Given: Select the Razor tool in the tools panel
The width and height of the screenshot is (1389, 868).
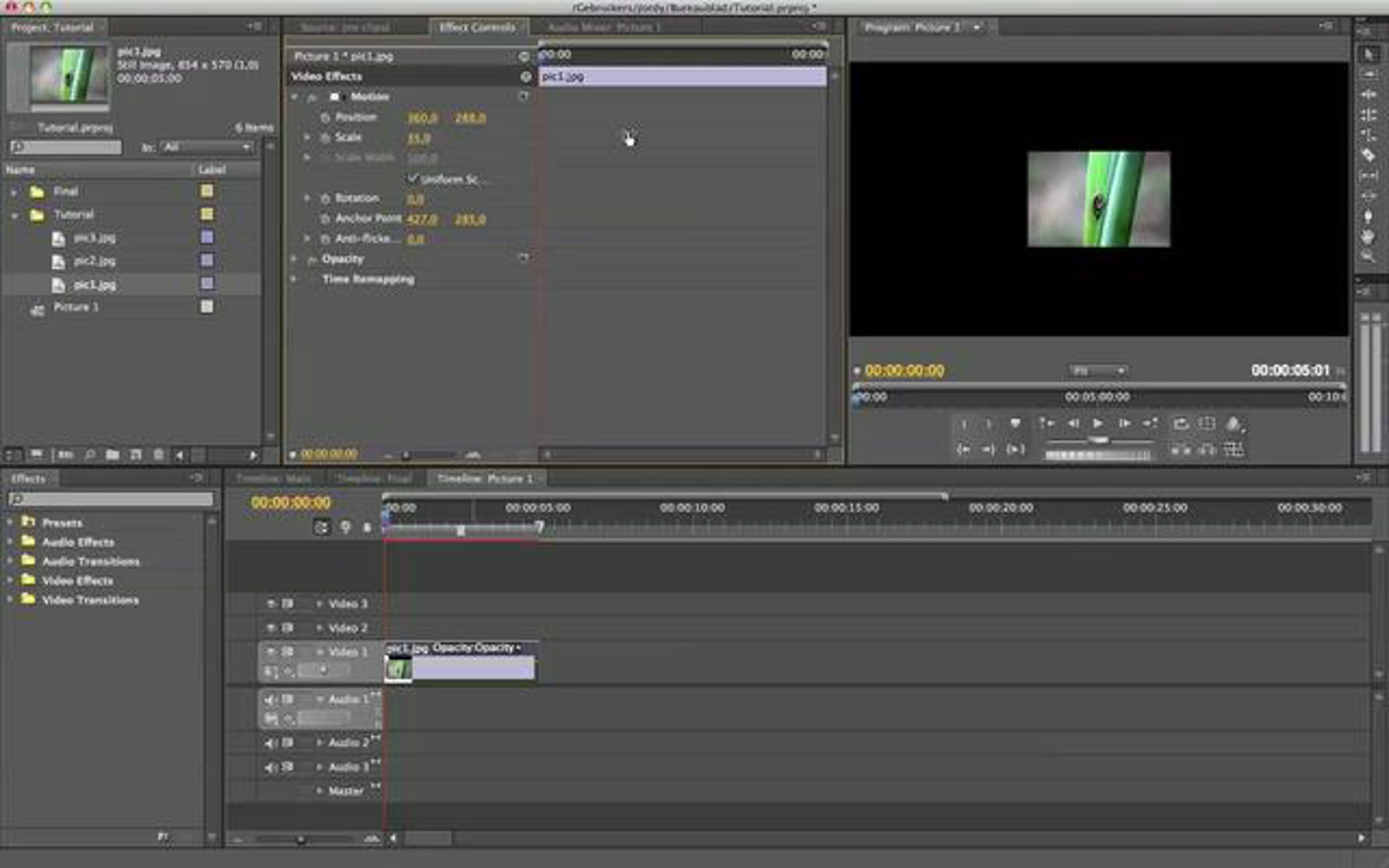Looking at the screenshot, I should click(1368, 155).
